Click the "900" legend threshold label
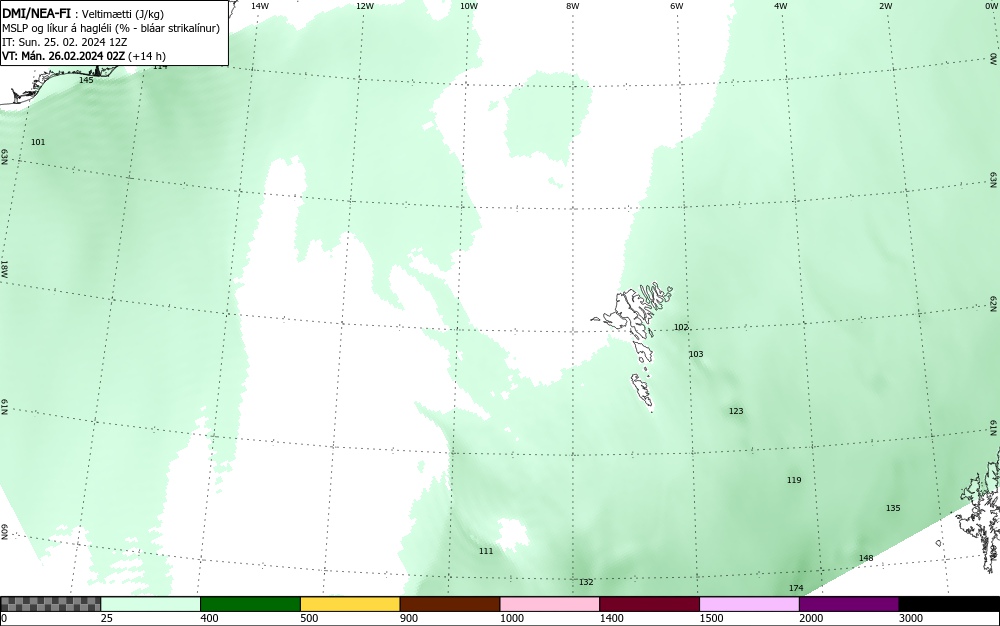 (409, 618)
